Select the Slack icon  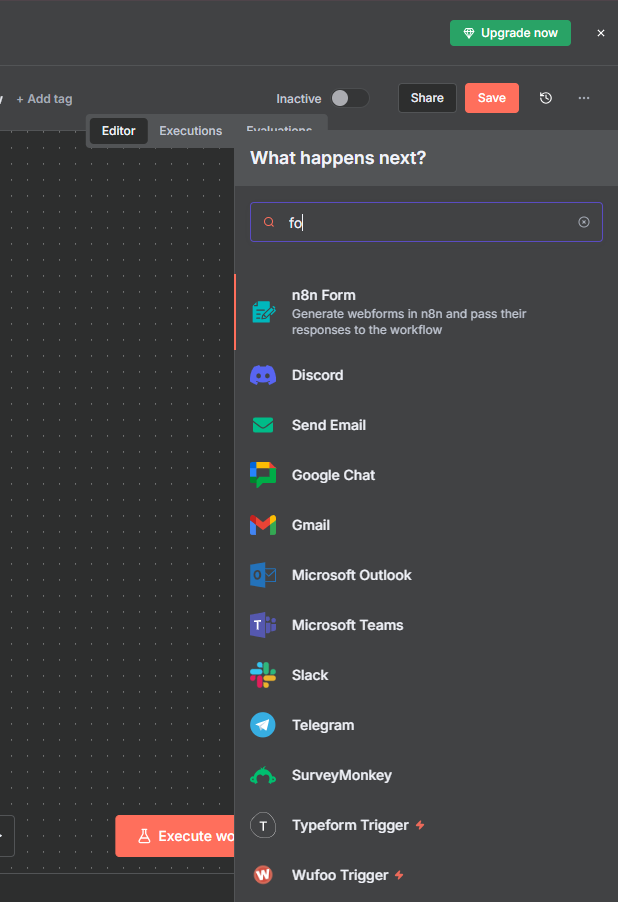coord(263,675)
